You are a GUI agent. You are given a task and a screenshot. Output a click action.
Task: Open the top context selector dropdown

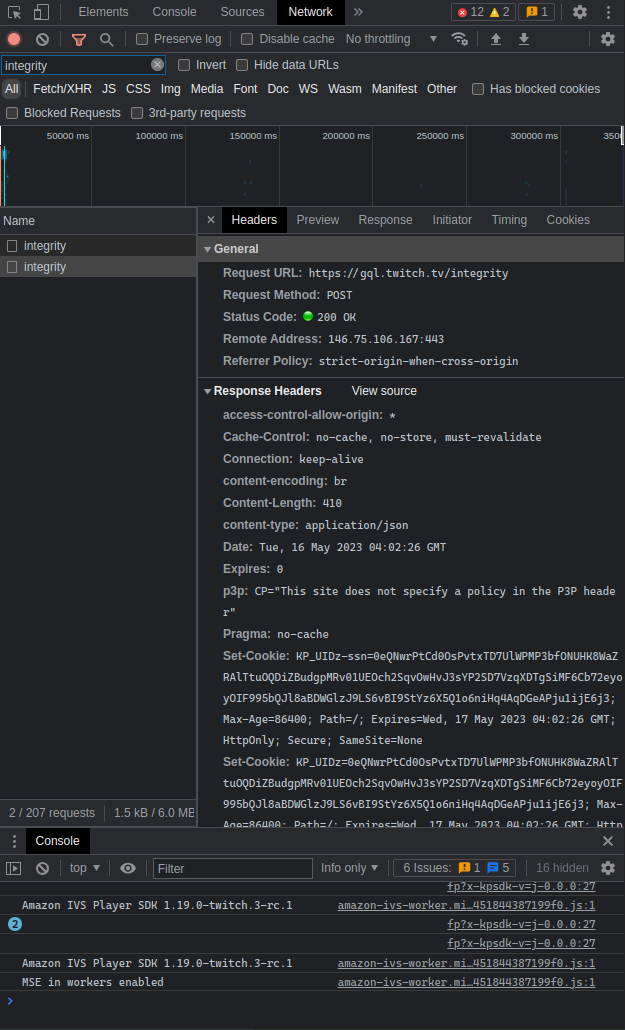click(85, 868)
